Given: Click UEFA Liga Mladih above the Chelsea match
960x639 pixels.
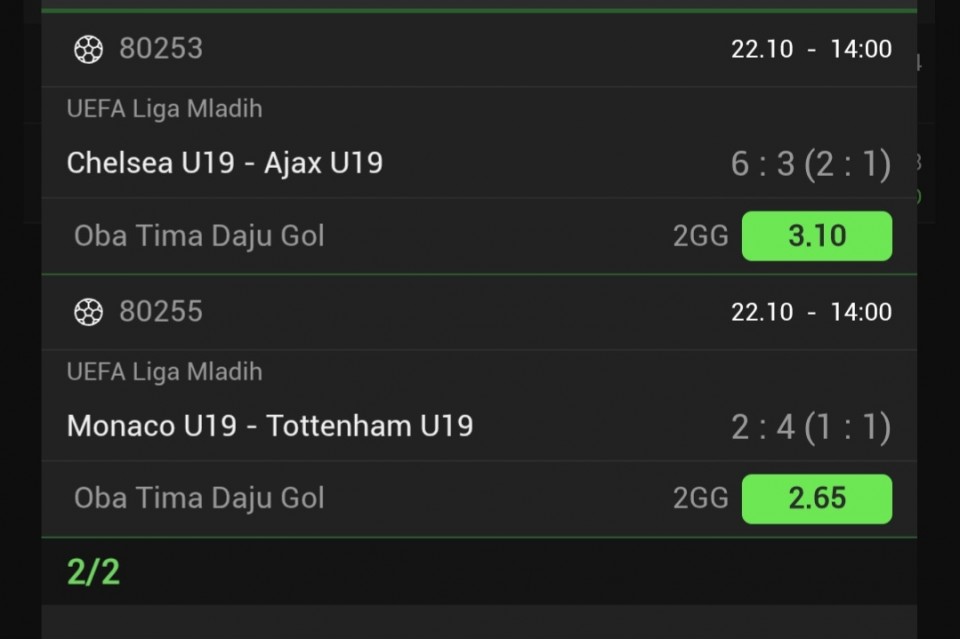Looking at the screenshot, I should coord(164,109).
